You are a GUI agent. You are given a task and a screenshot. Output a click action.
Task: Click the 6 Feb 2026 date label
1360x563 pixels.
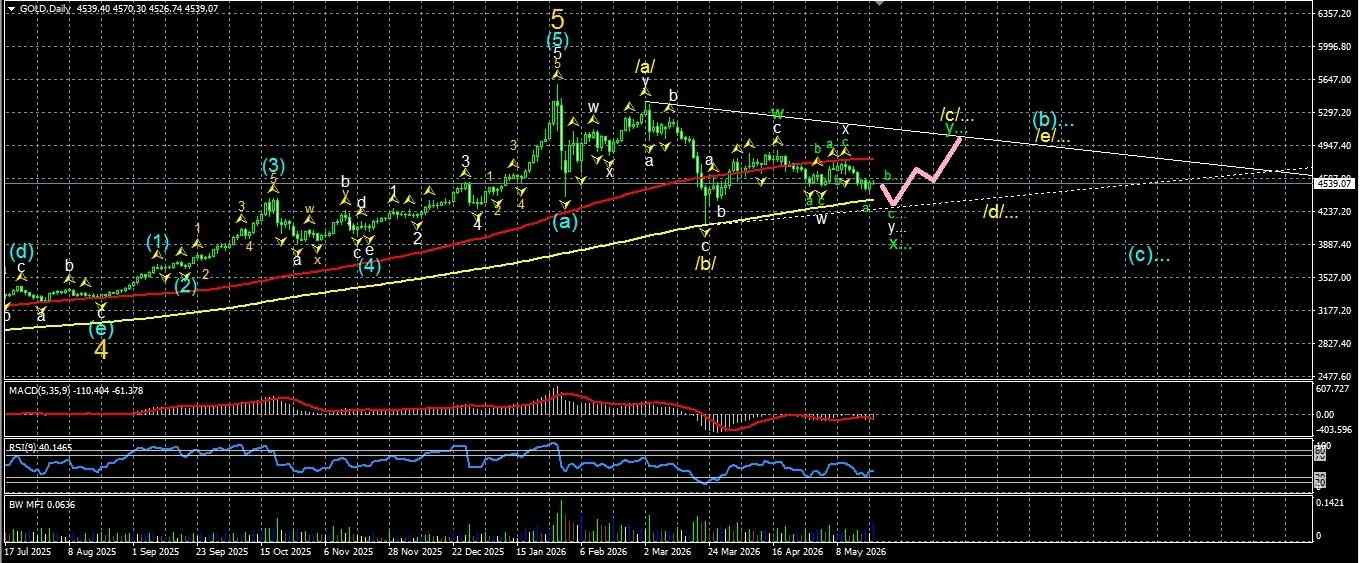(602, 551)
